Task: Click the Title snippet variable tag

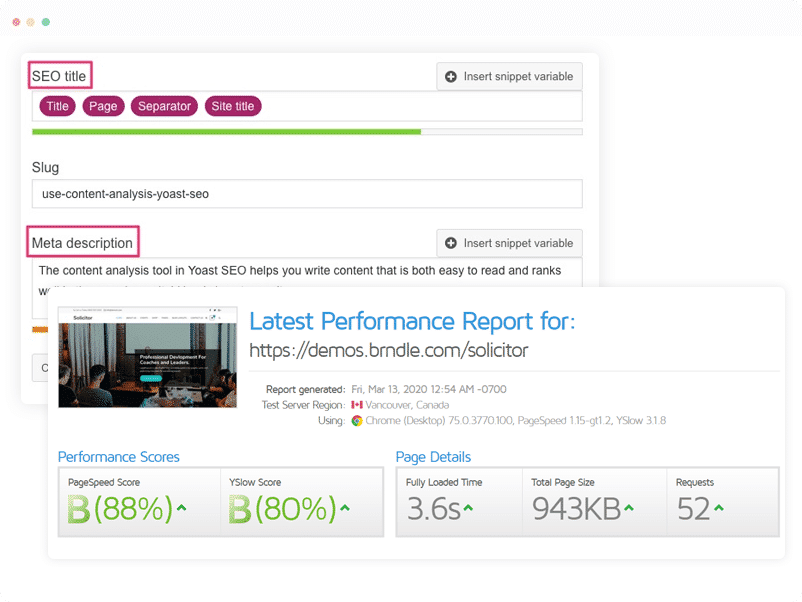Action: coord(57,106)
